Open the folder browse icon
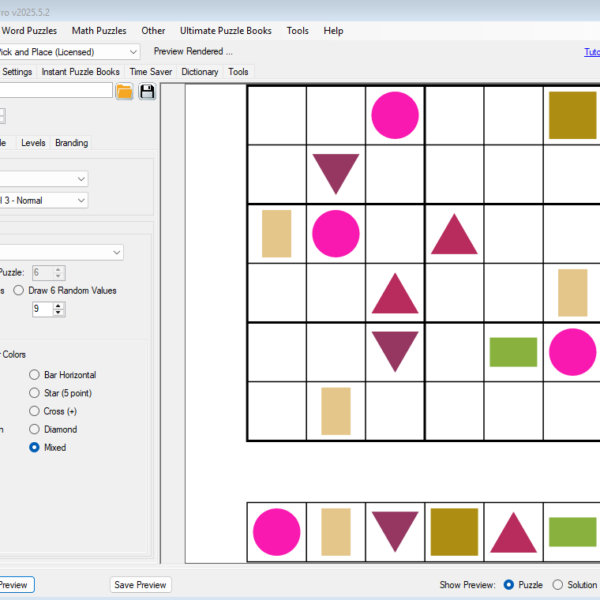The image size is (600, 600). click(x=124, y=92)
